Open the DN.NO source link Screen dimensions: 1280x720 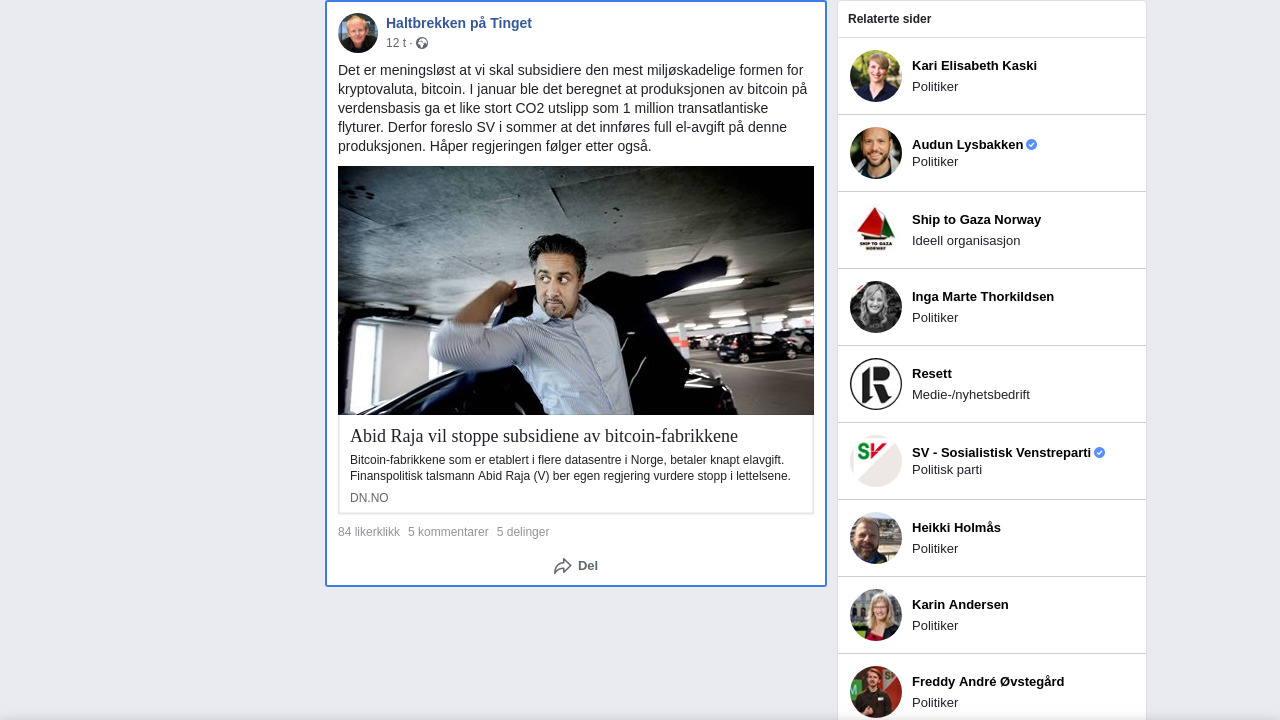point(369,498)
